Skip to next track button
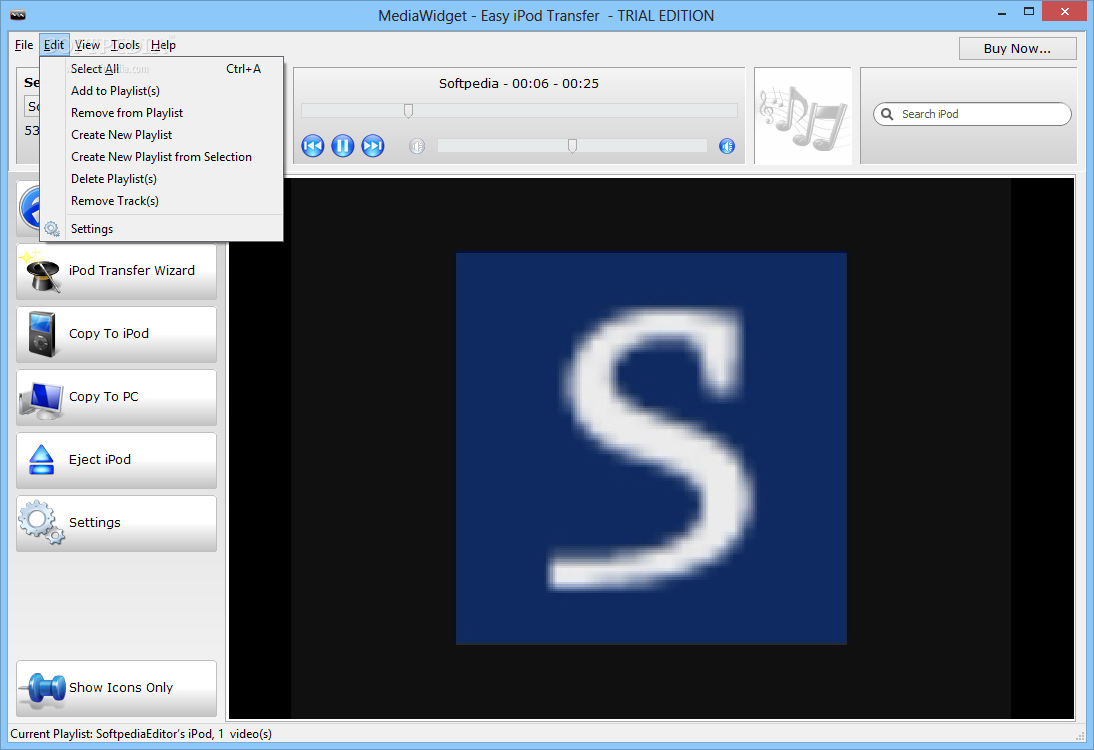 [x=373, y=146]
